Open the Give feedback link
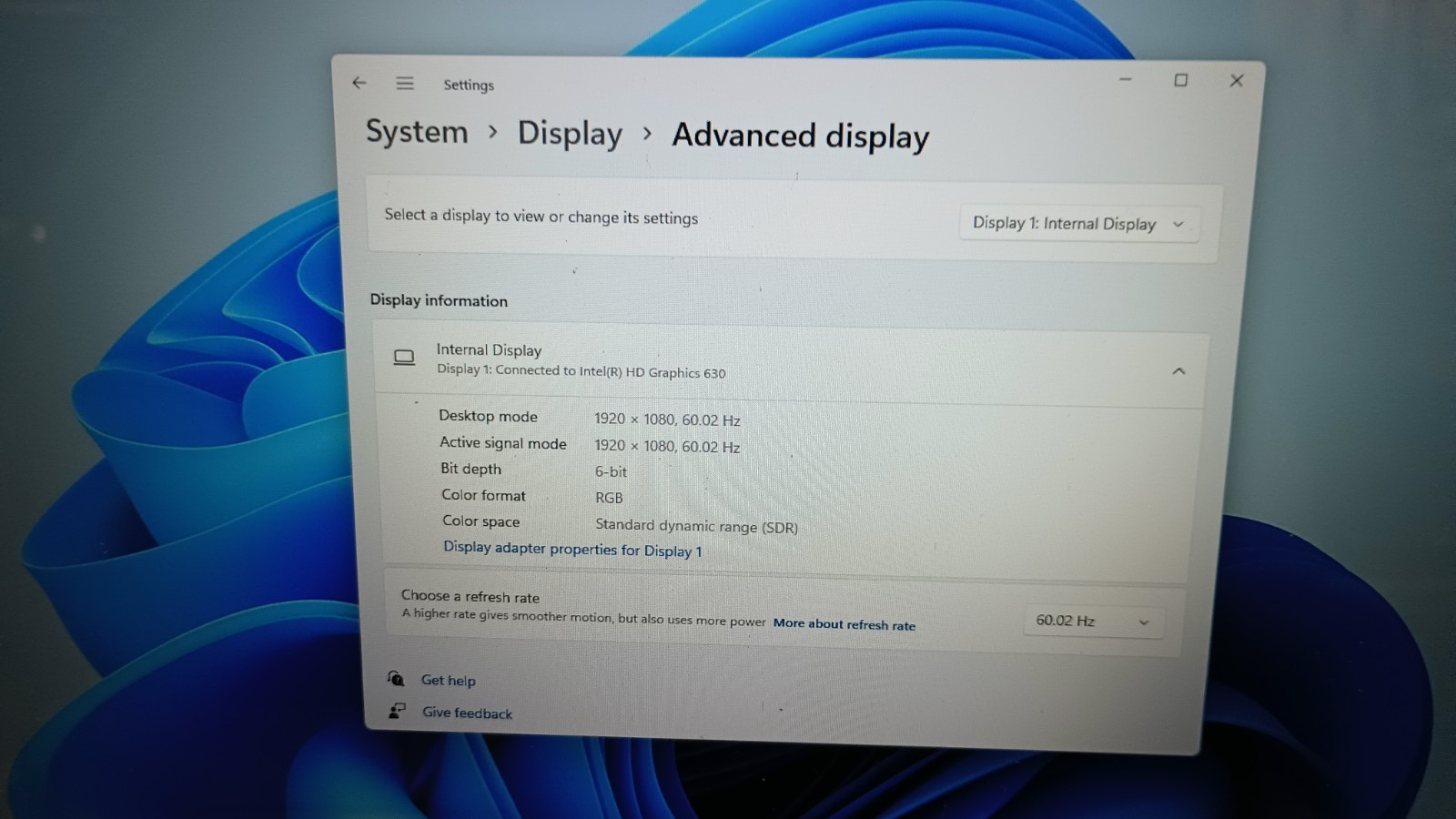Viewport: 1456px width, 819px height. click(467, 713)
